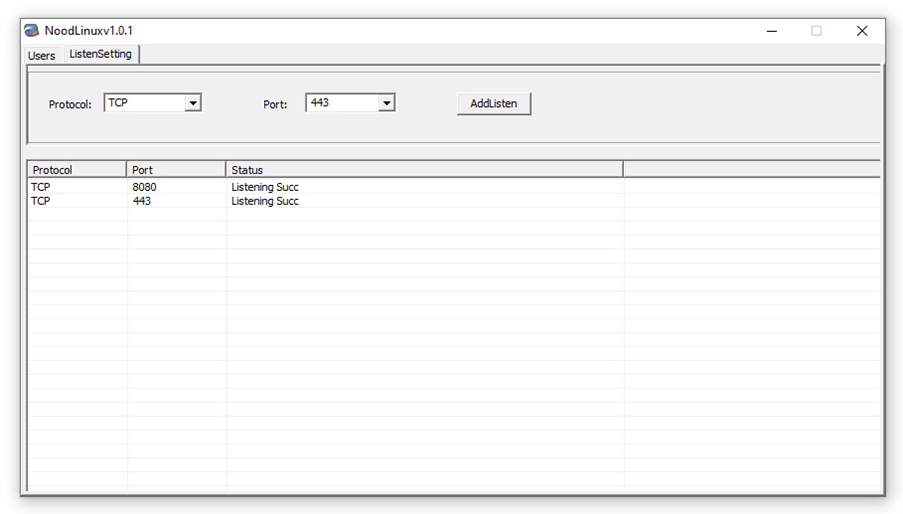Click Listening Succ status for port 8080
Viewport: 903px width, 514px height.
pos(265,187)
